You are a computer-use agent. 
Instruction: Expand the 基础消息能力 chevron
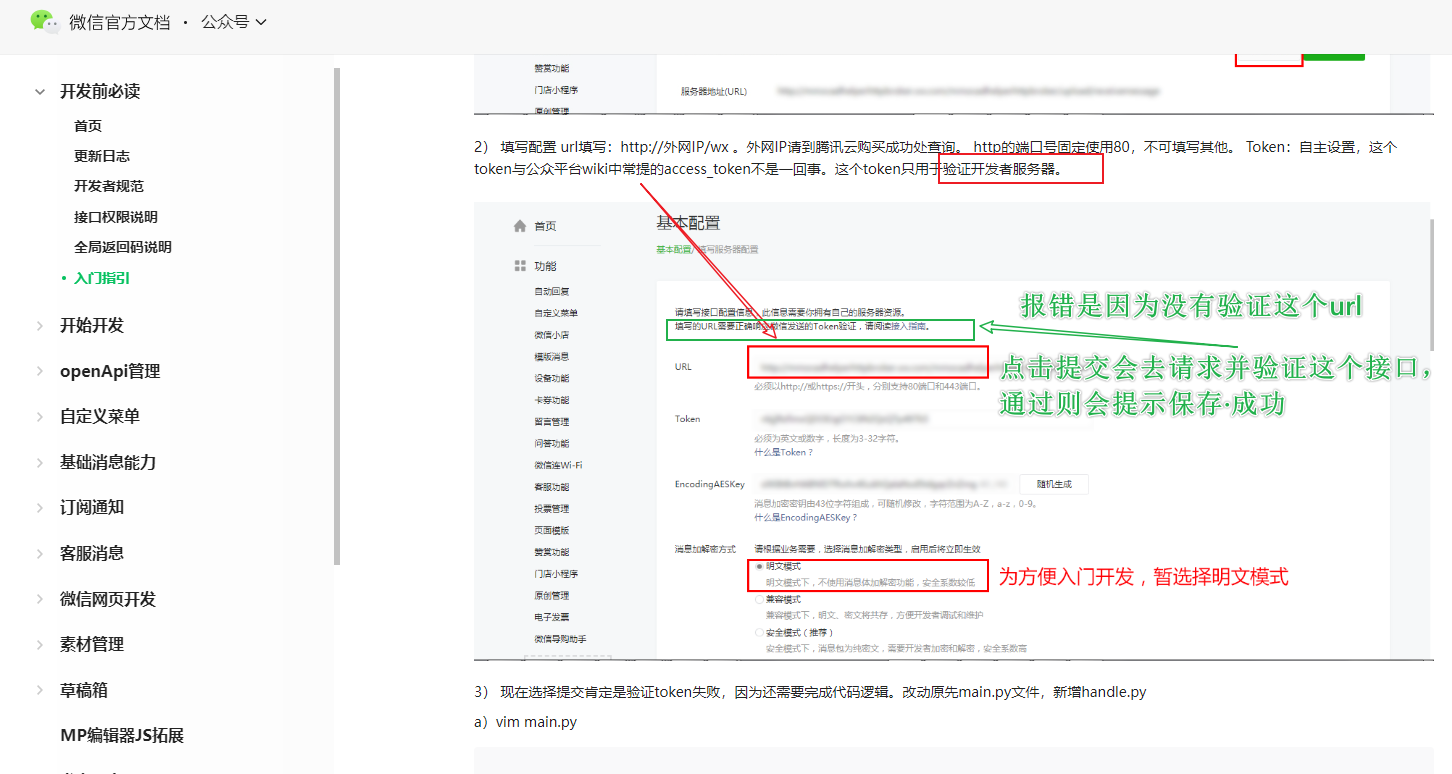click(40, 462)
